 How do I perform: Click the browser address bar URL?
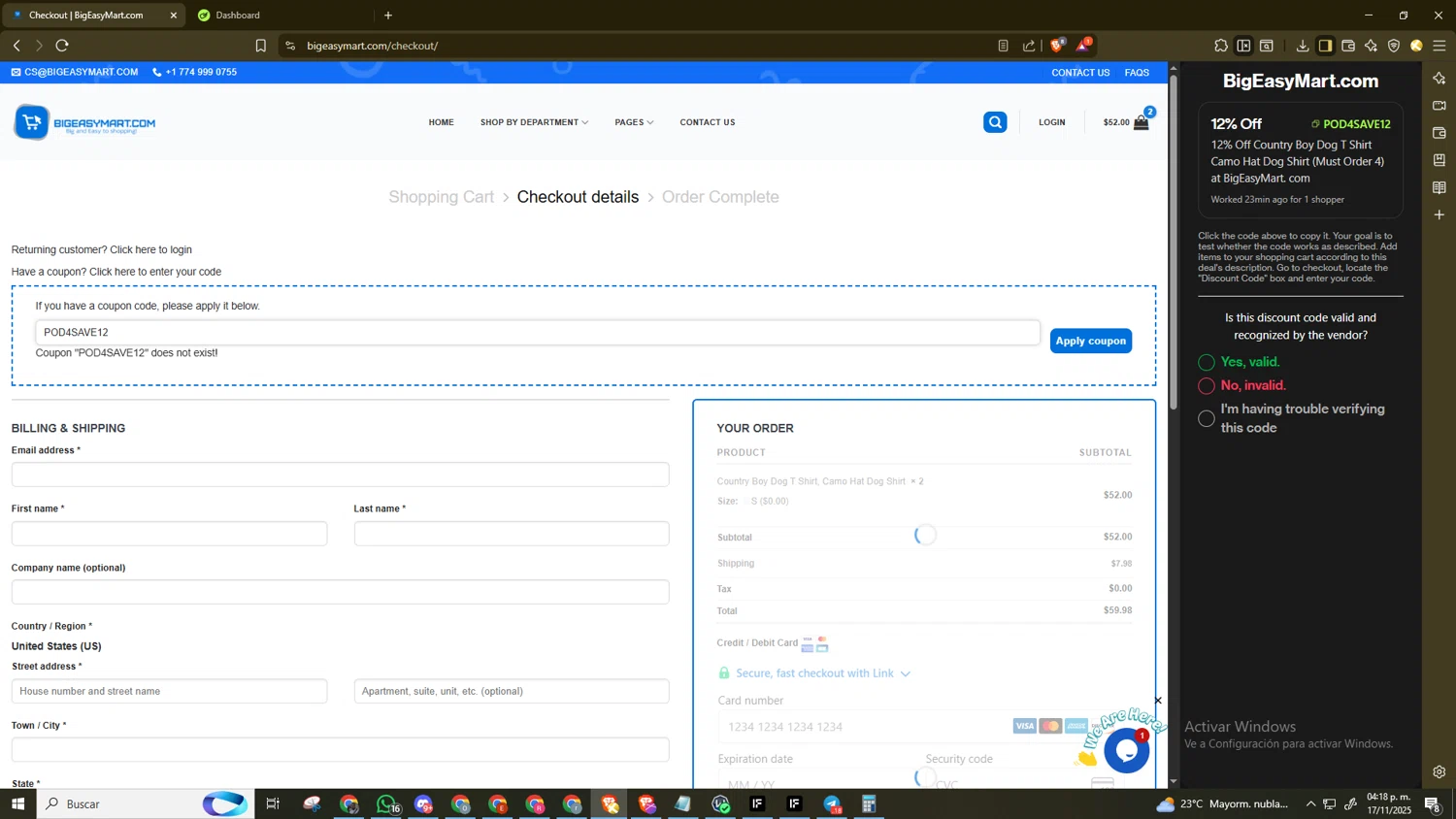click(x=373, y=46)
